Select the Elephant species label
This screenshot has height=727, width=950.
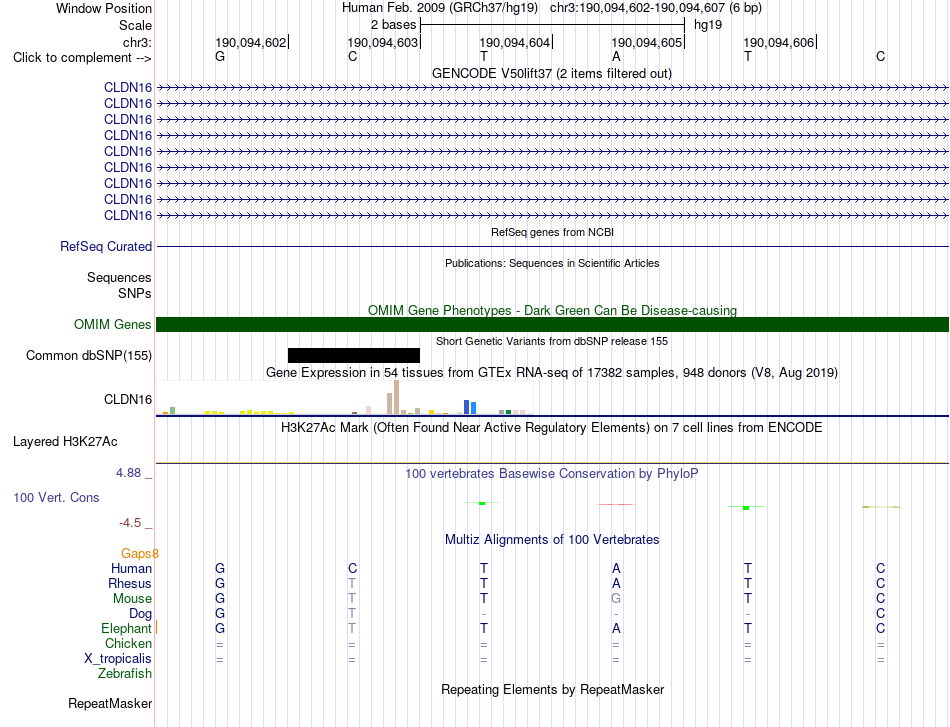126,628
